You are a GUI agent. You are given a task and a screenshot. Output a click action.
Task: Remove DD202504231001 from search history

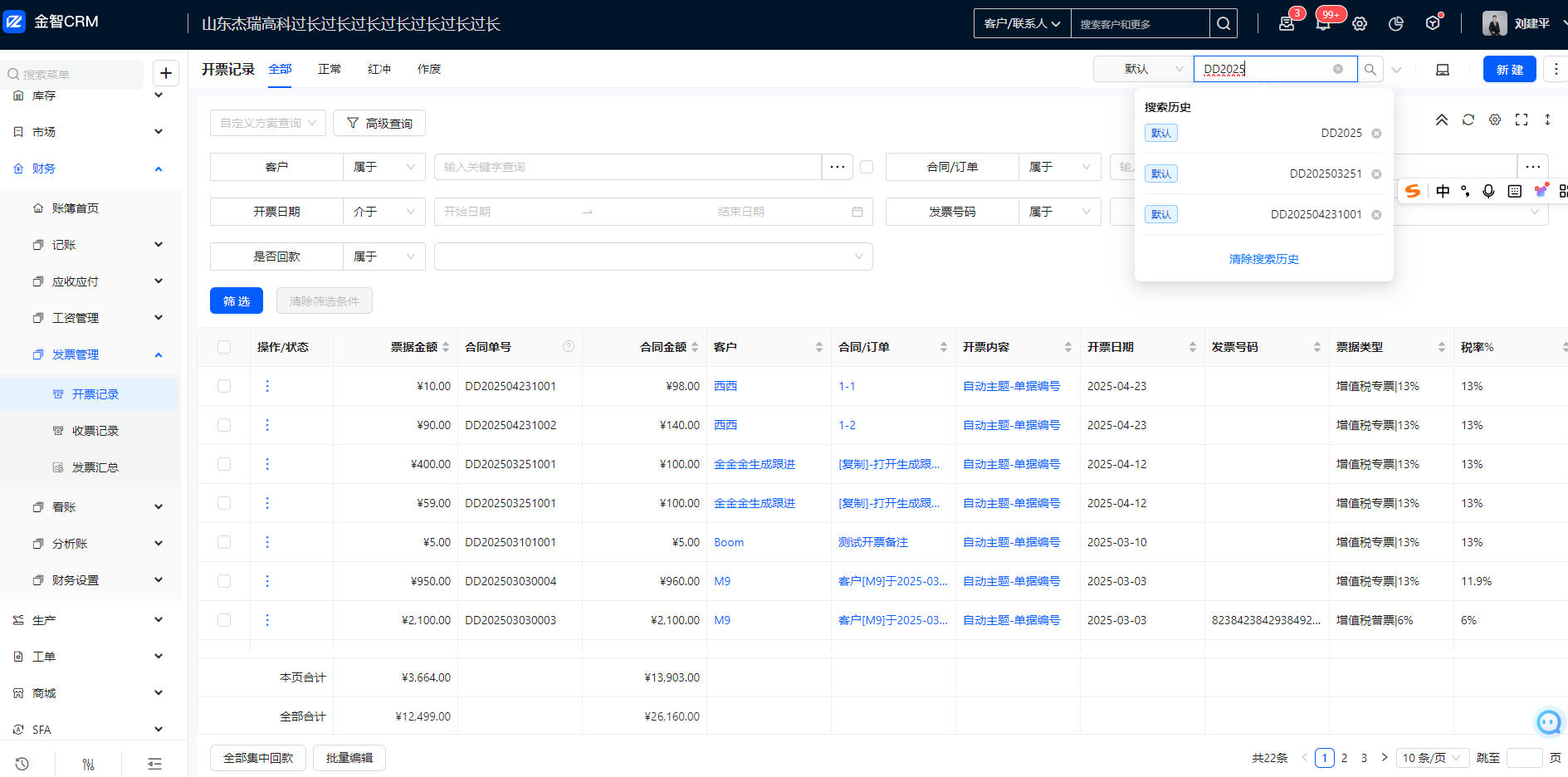(x=1376, y=215)
